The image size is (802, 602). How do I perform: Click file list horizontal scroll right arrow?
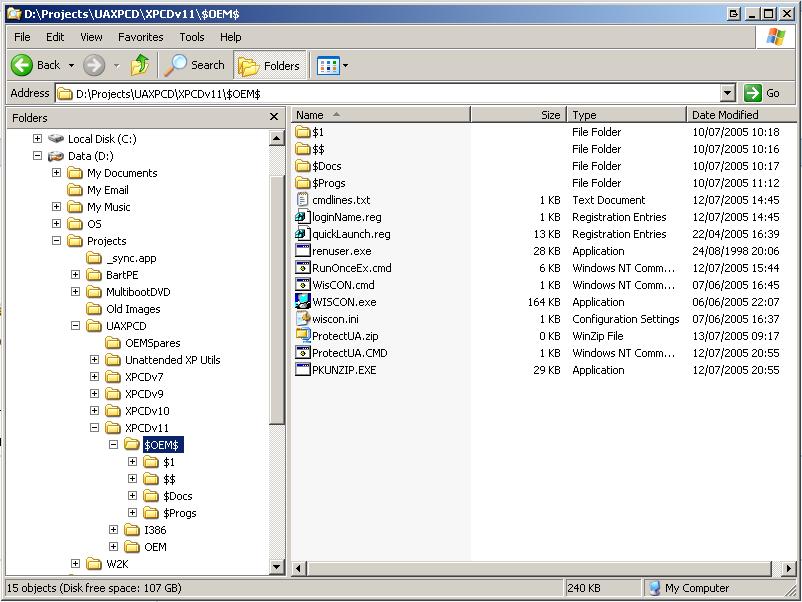(788, 568)
